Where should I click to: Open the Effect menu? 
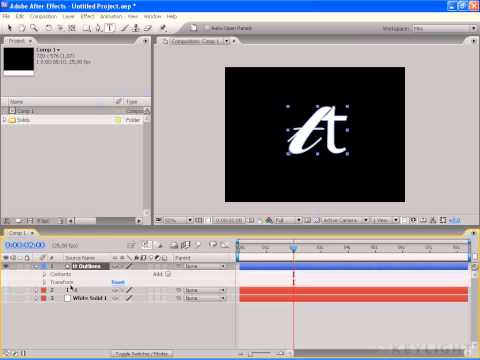(x=88, y=16)
